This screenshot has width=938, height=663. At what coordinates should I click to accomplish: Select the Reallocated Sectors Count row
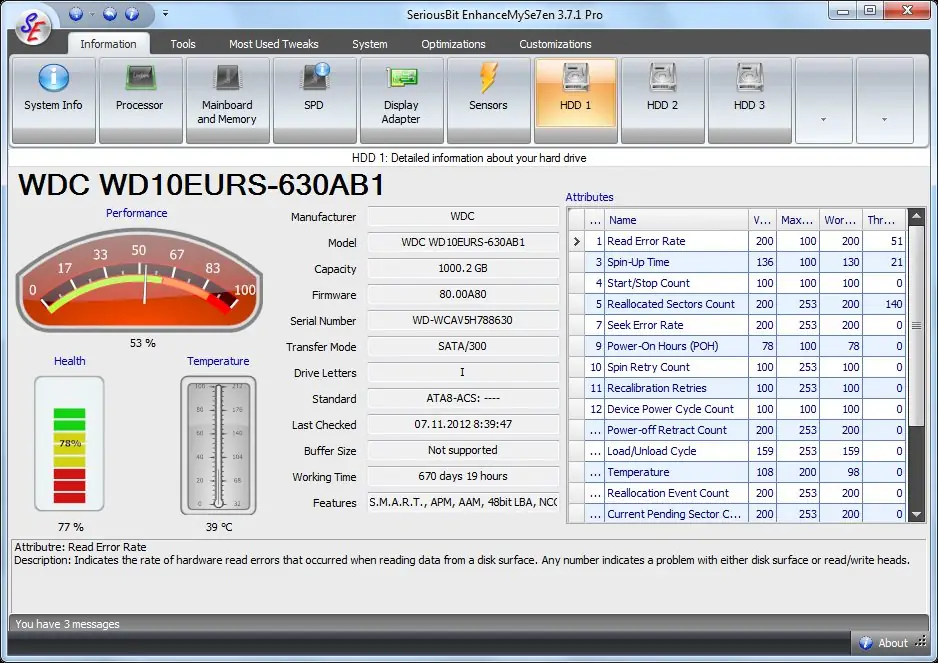(736, 304)
